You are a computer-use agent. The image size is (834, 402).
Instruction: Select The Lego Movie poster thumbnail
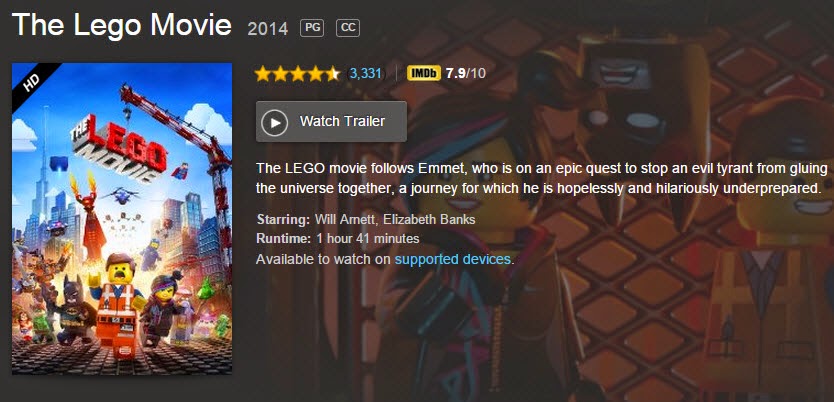tap(122, 220)
